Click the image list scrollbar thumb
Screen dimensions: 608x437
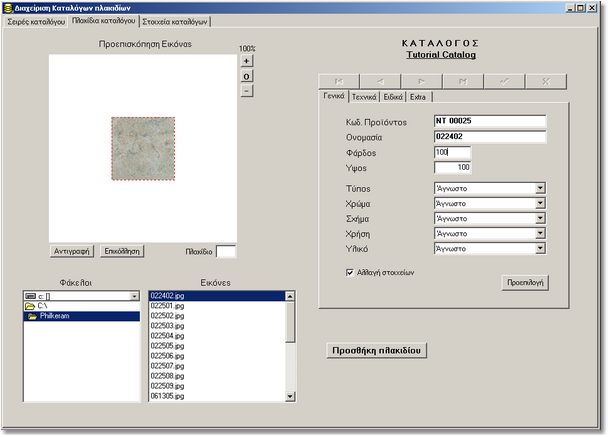(290, 322)
